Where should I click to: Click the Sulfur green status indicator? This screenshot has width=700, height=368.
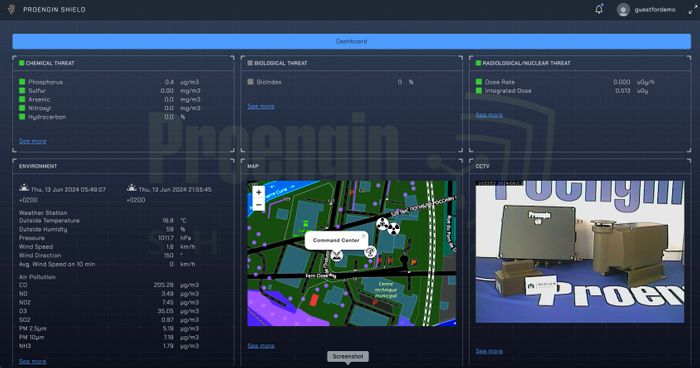(x=22, y=91)
